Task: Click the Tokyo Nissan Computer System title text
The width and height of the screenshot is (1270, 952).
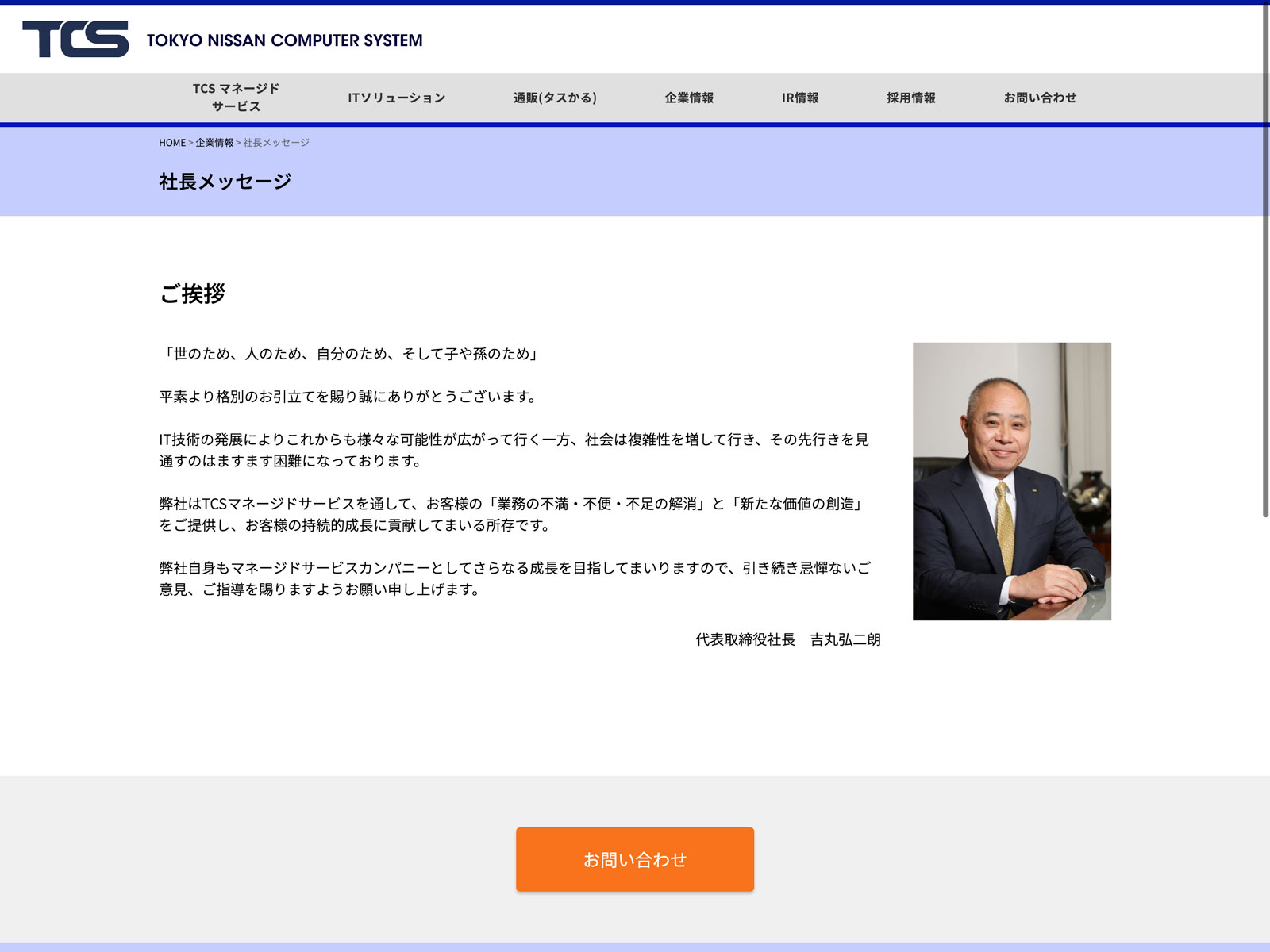Action: [x=284, y=40]
